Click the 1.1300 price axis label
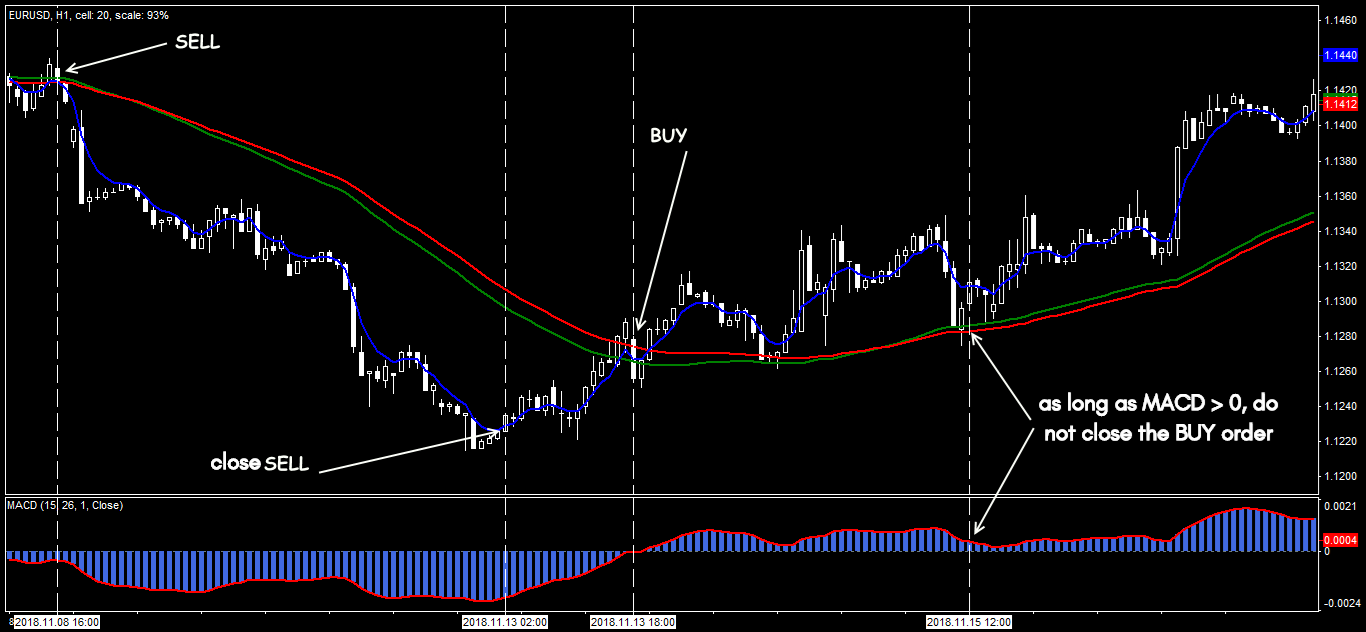The width and height of the screenshot is (1366, 632). (1341, 301)
